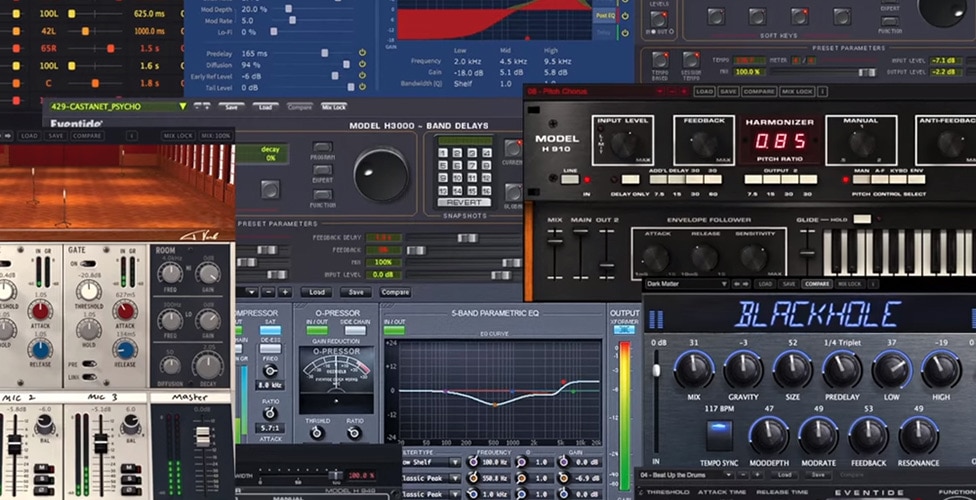Enable the H910 DELAY ONLY button
Screen dimensions: 976x500
point(630,179)
